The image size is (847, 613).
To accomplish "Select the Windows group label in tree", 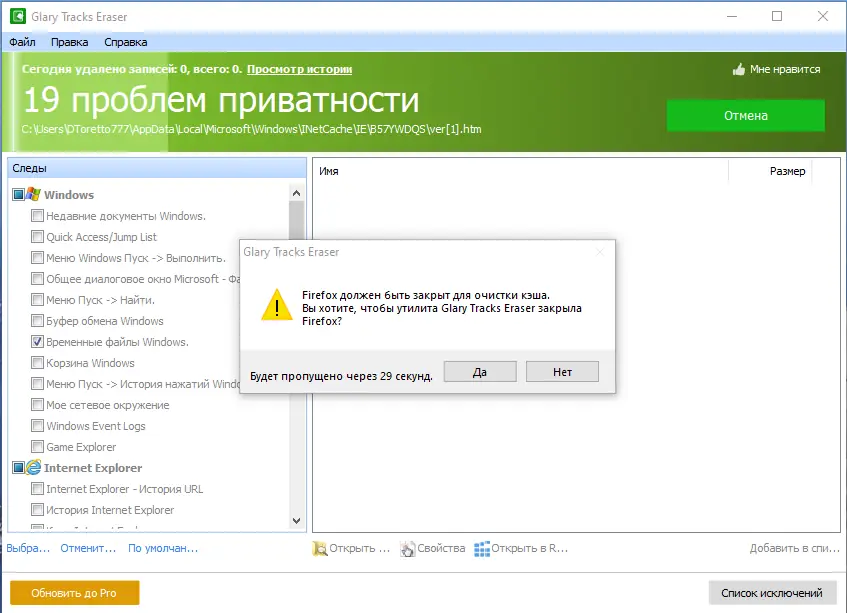I will 69,194.
